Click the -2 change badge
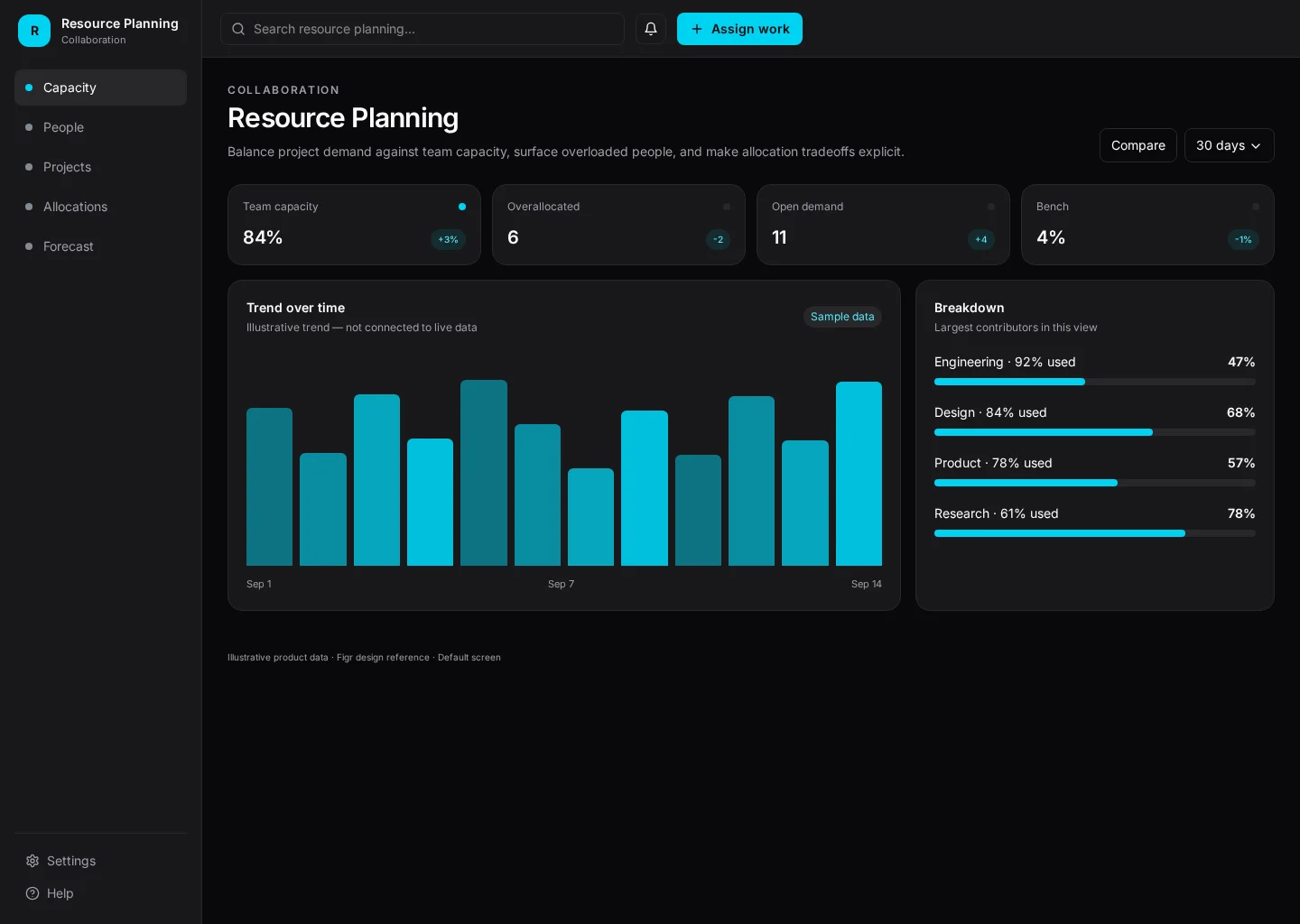Image resolution: width=1300 pixels, height=924 pixels. point(718,239)
